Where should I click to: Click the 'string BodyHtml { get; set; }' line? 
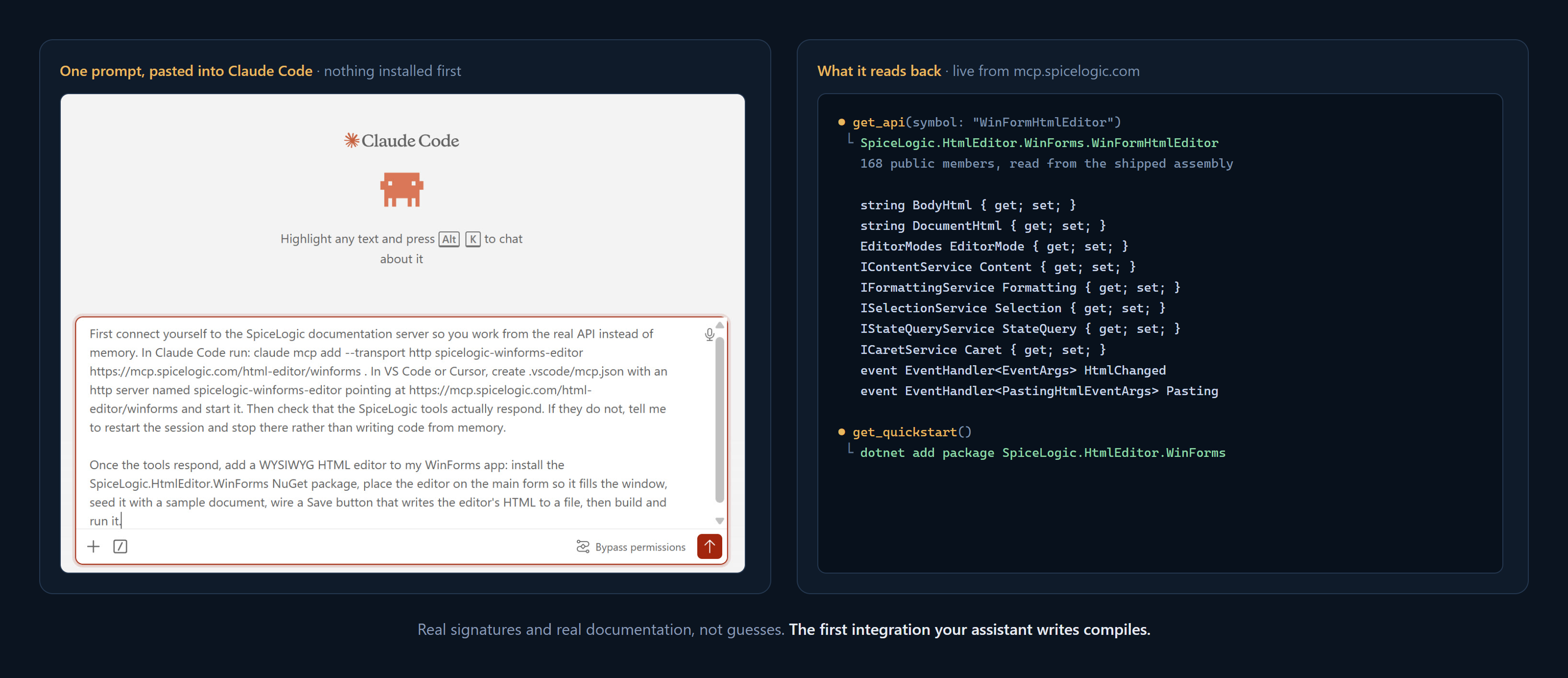coord(968,205)
